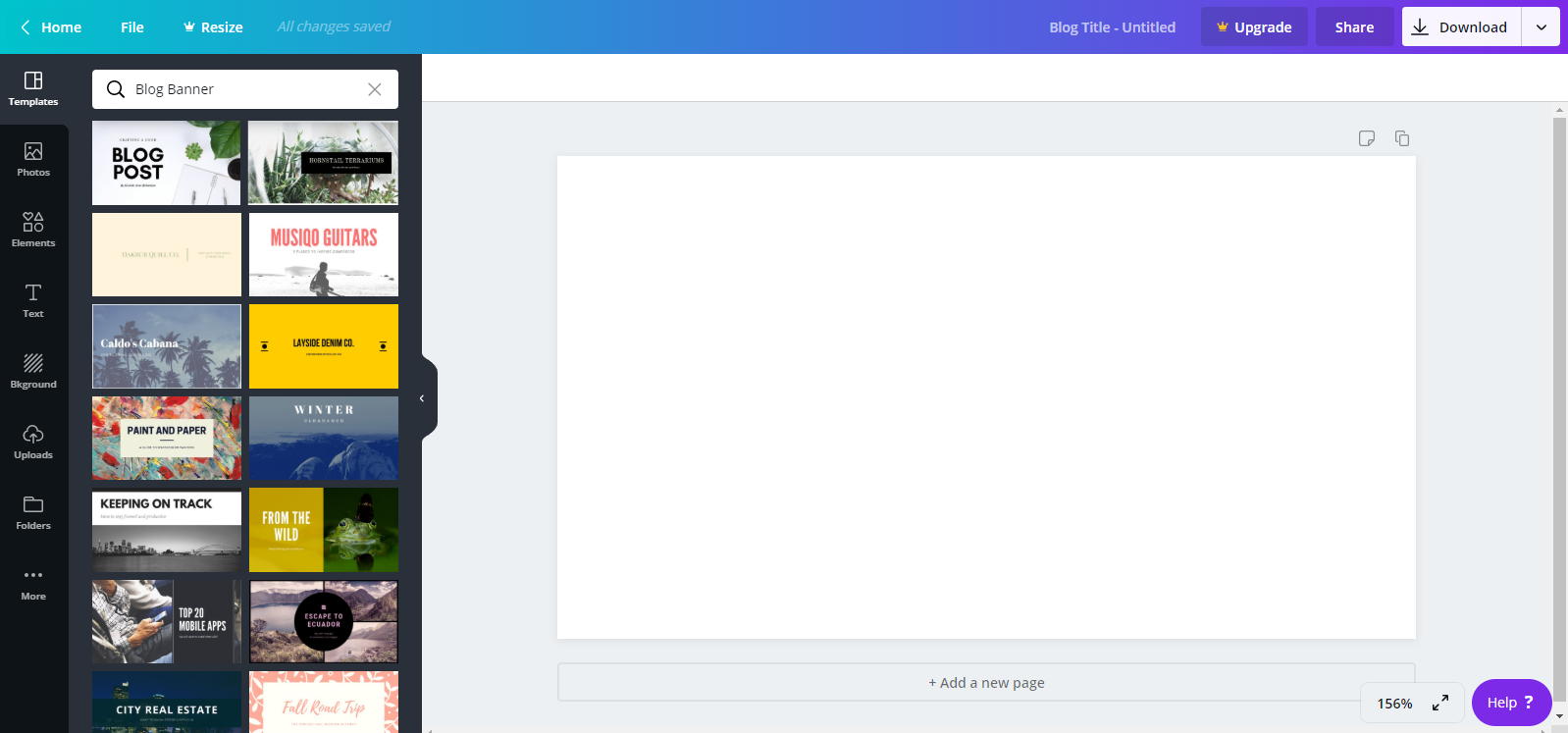Click the scrollbar up arrow

[x=1560, y=109]
